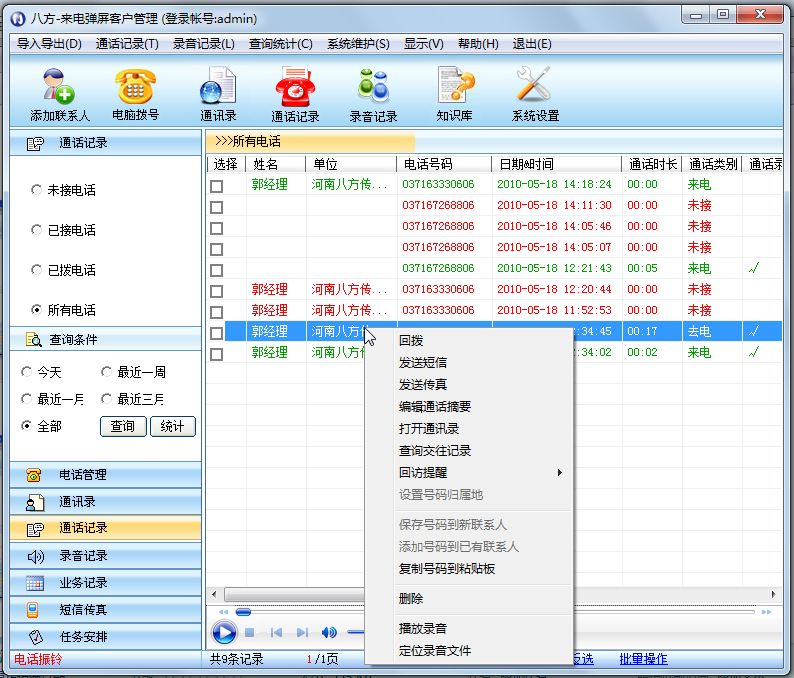Expand the 短信传真 sidebar section

[x=105, y=610]
